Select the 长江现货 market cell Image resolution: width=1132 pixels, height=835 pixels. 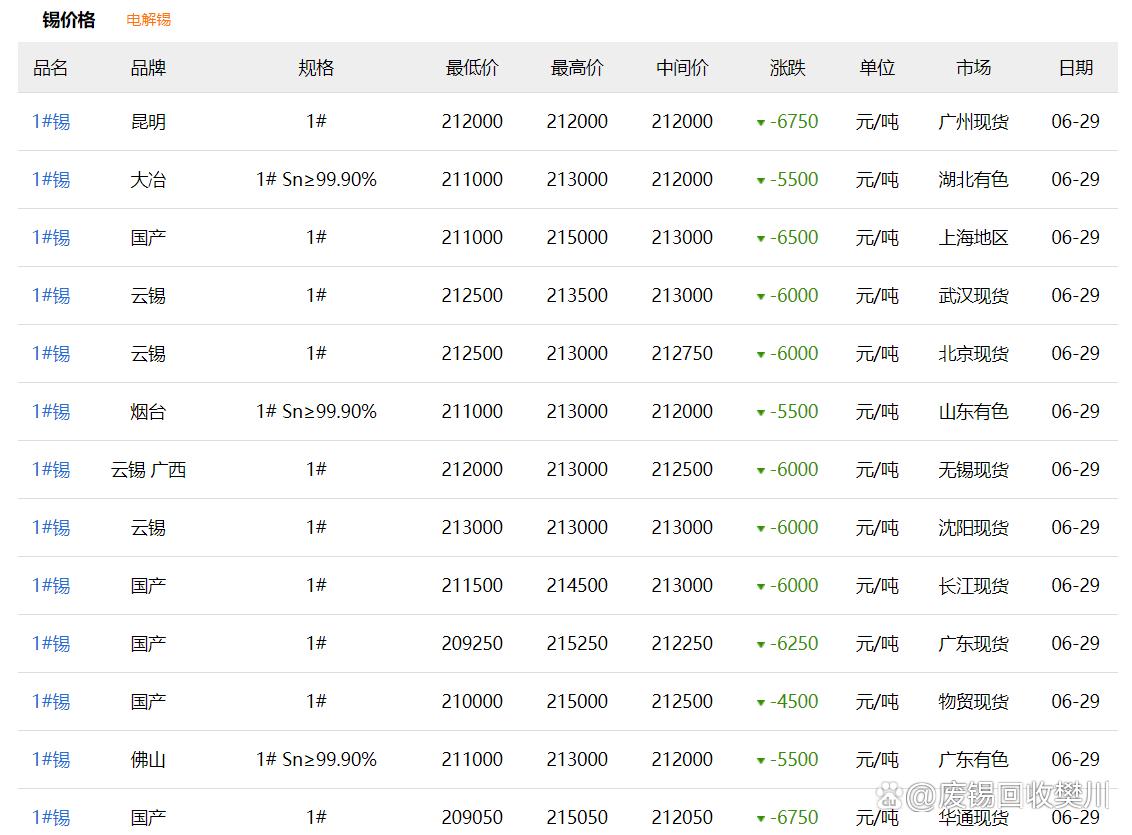click(973, 585)
